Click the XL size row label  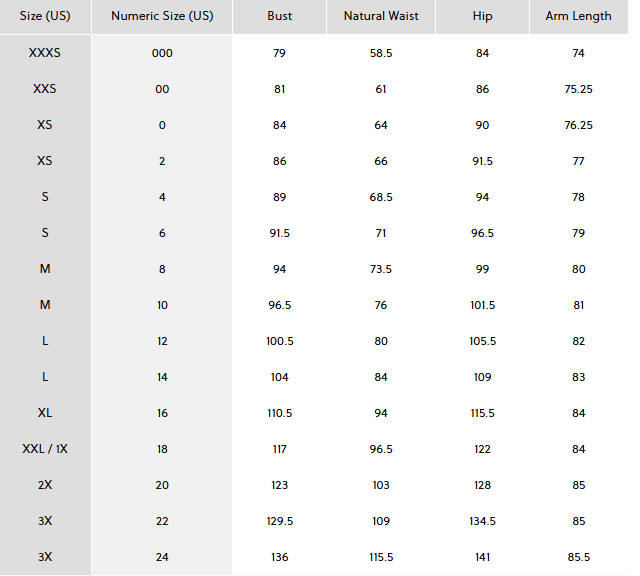coord(45,413)
